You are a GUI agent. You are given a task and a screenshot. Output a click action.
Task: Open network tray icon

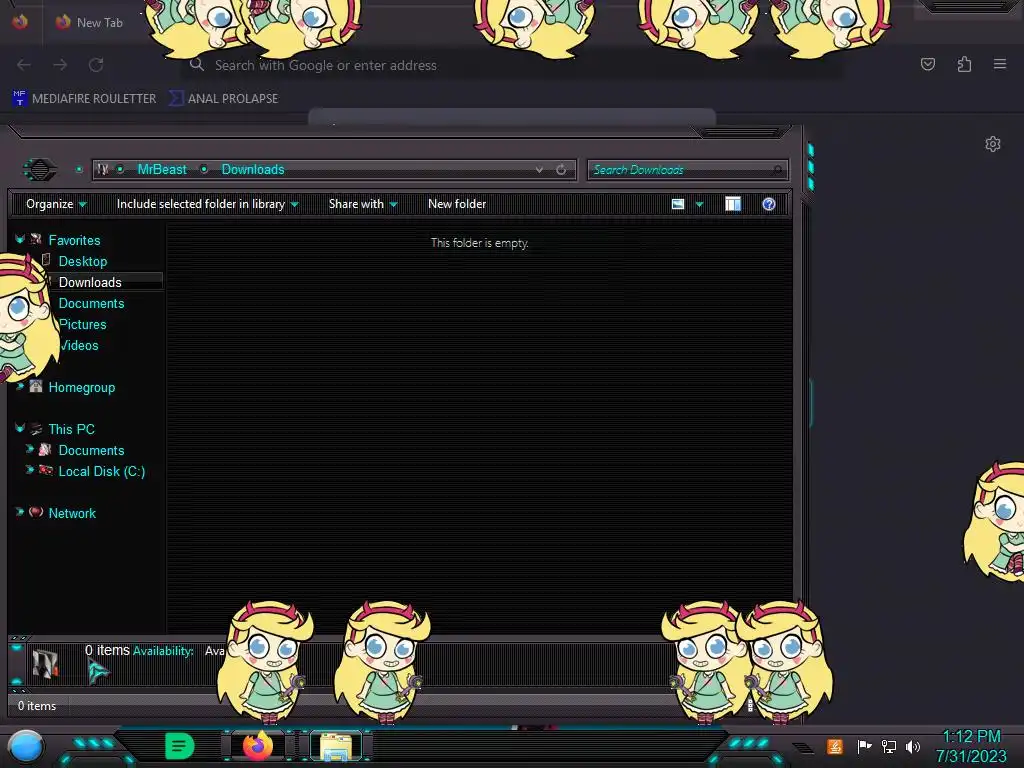click(x=888, y=746)
